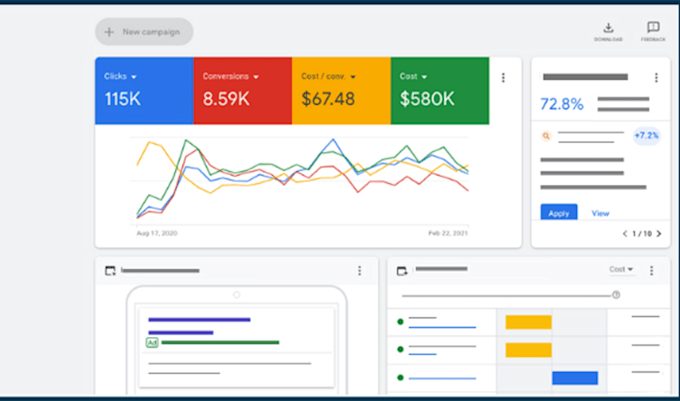Click the magnifier icon in recommendation card

(x=546, y=136)
